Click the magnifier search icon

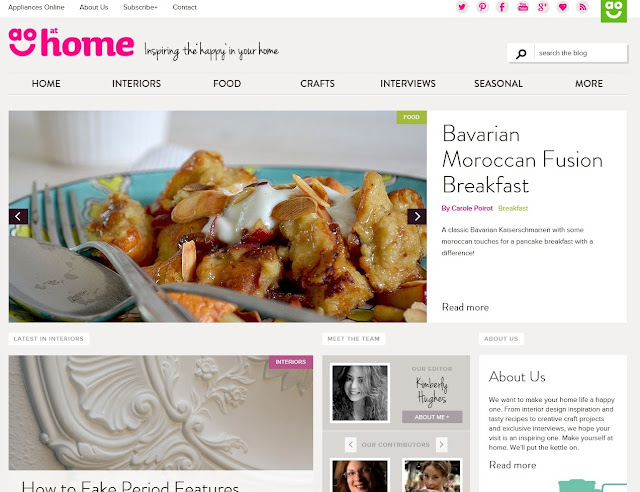521,53
